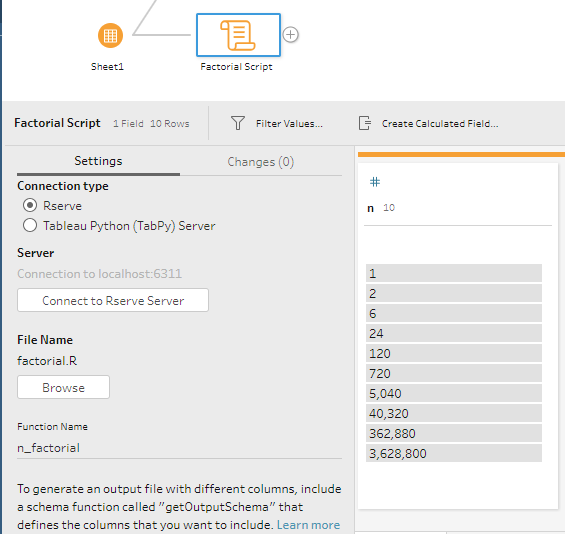Select the Sheet1 input step icon
This screenshot has width=565, height=534.
click(x=110, y=35)
